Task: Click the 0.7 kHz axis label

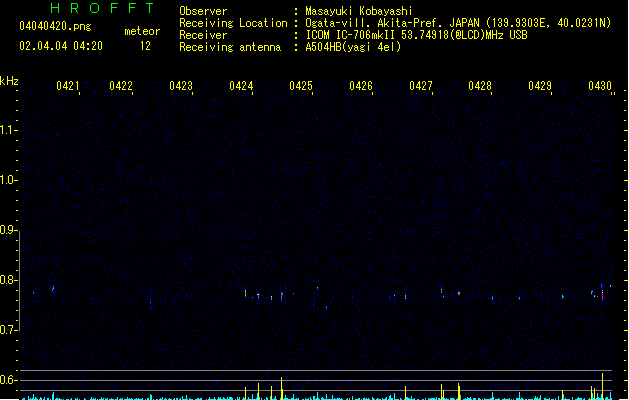Action: click(8, 330)
